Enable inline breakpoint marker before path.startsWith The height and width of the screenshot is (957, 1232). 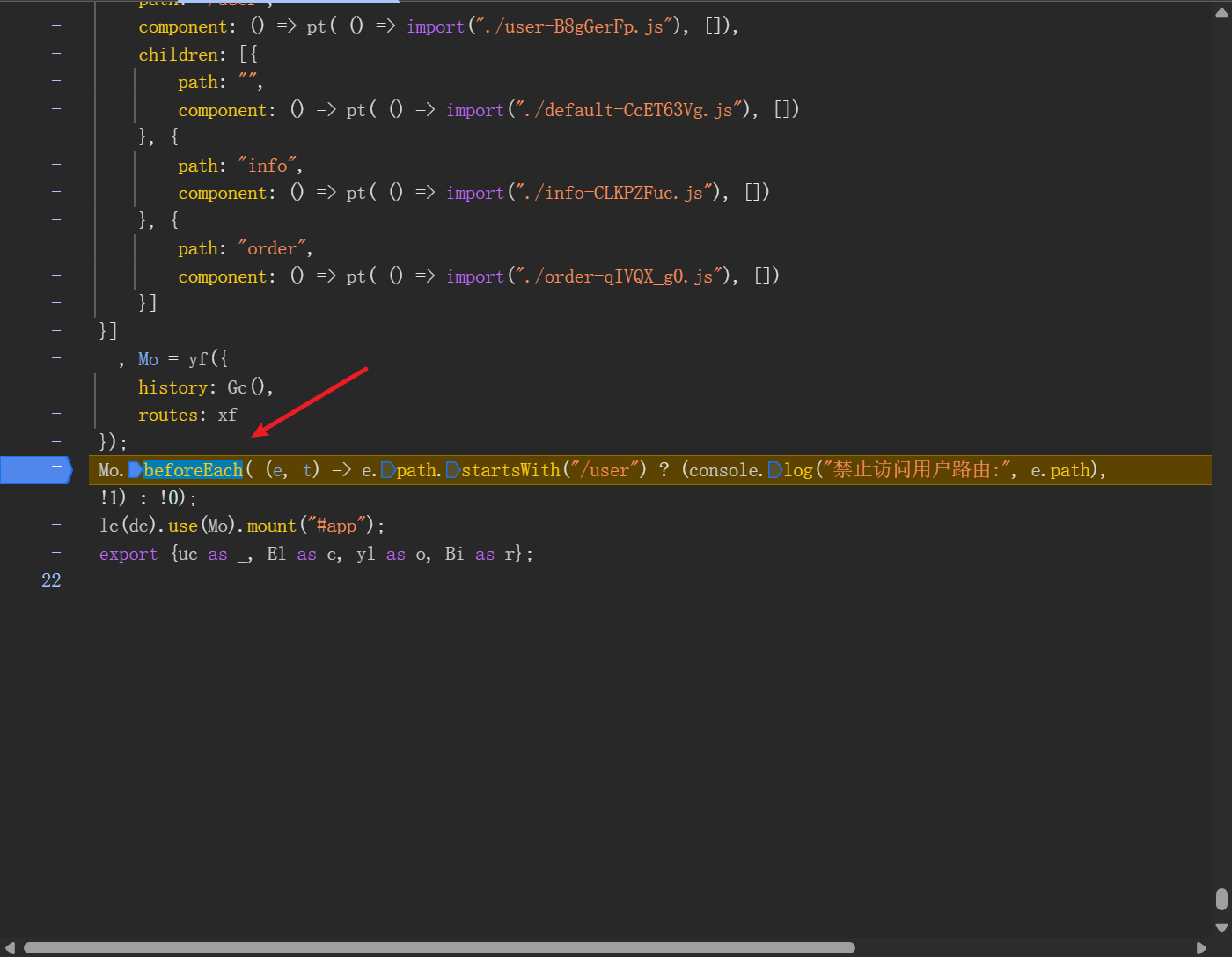pyautogui.click(x=387, y=470)
